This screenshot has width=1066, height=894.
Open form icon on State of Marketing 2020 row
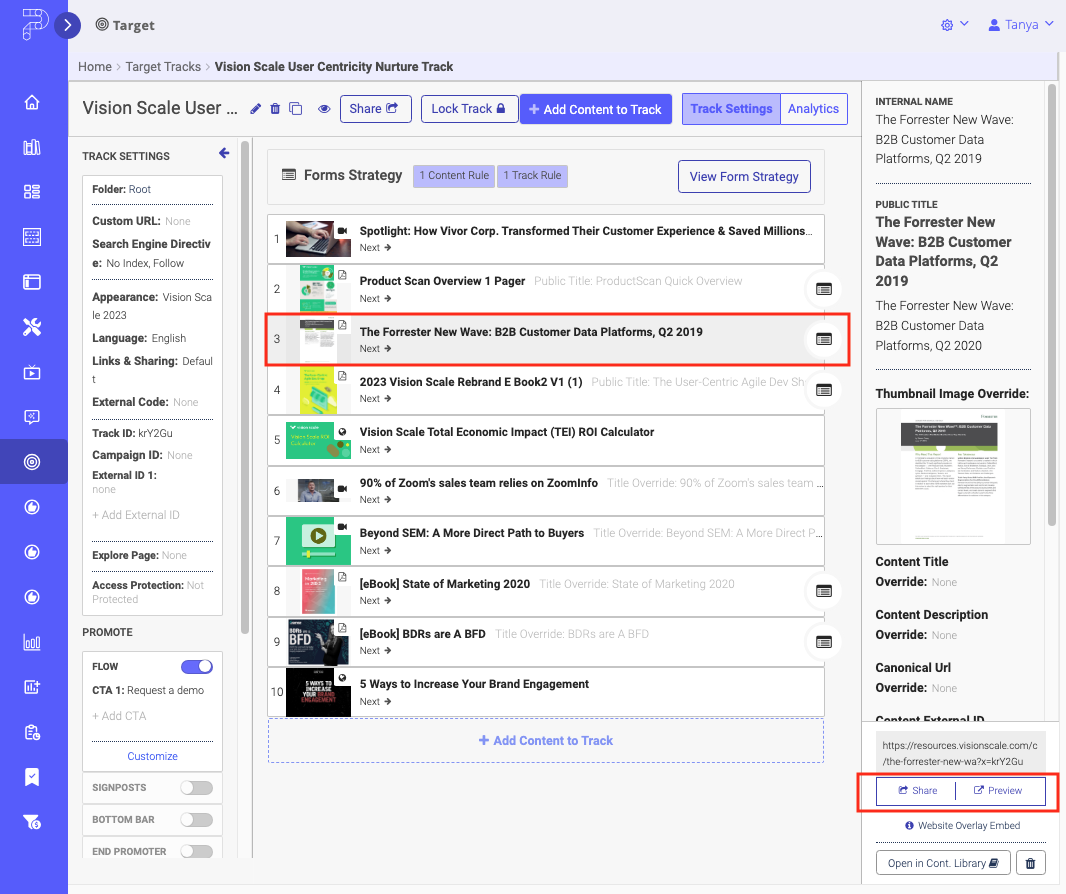(x=823, y=591)
